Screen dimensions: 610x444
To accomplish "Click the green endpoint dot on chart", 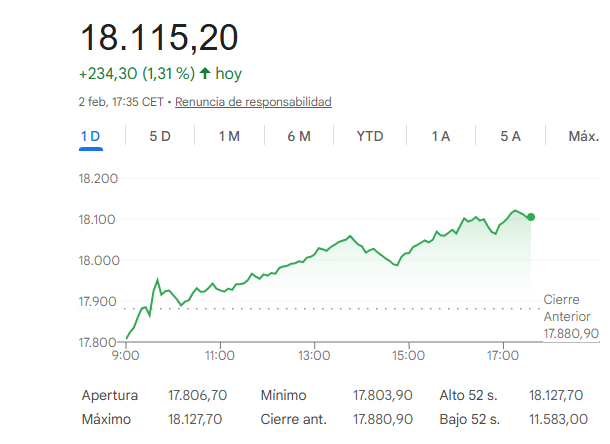I will pos(530,216).
